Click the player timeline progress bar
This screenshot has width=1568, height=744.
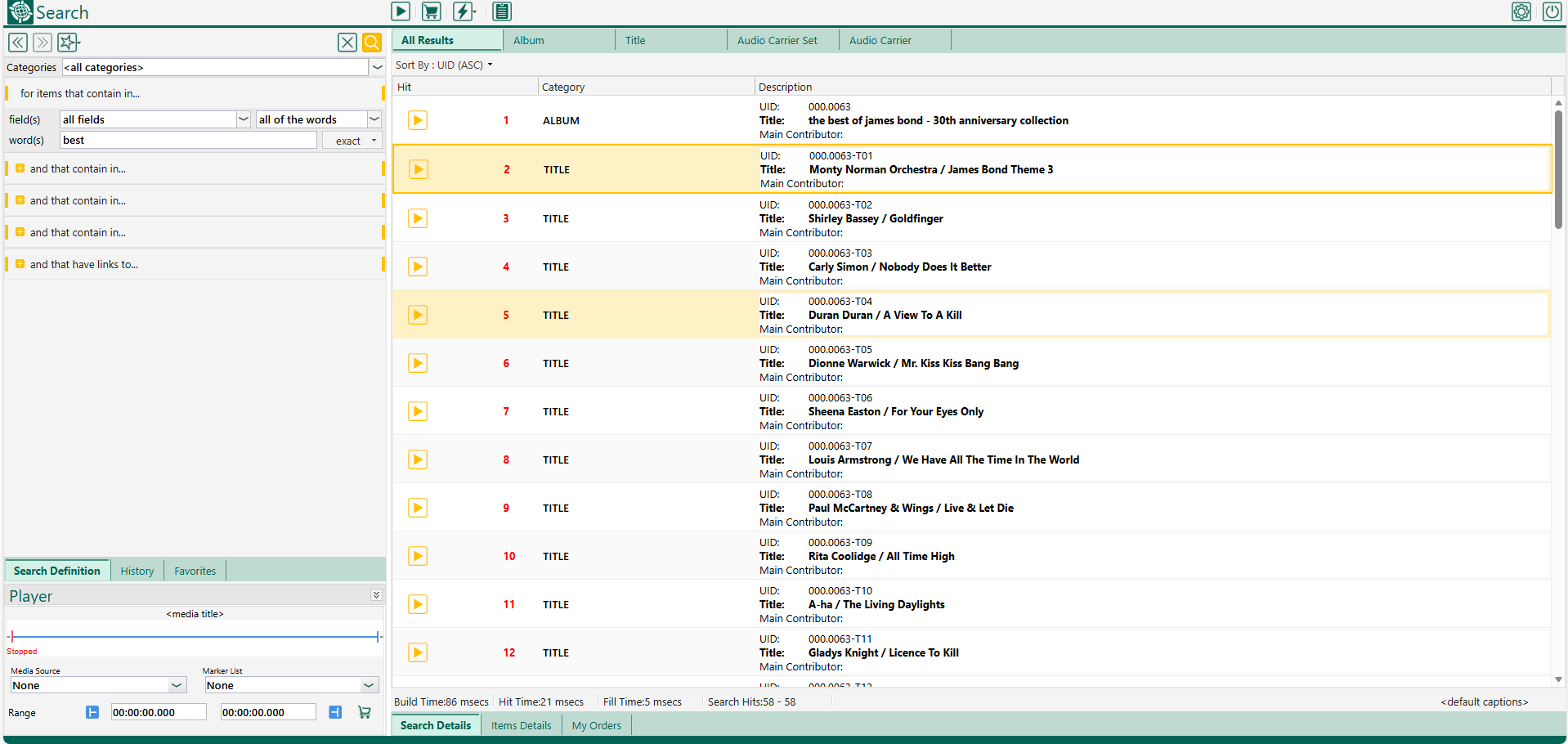[x=195, y=636]
